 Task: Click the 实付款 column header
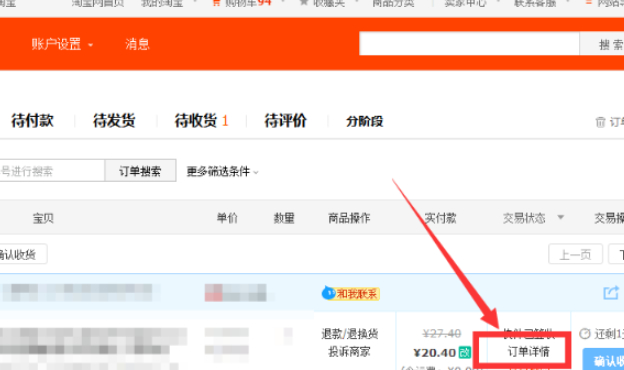click(440, 218)
